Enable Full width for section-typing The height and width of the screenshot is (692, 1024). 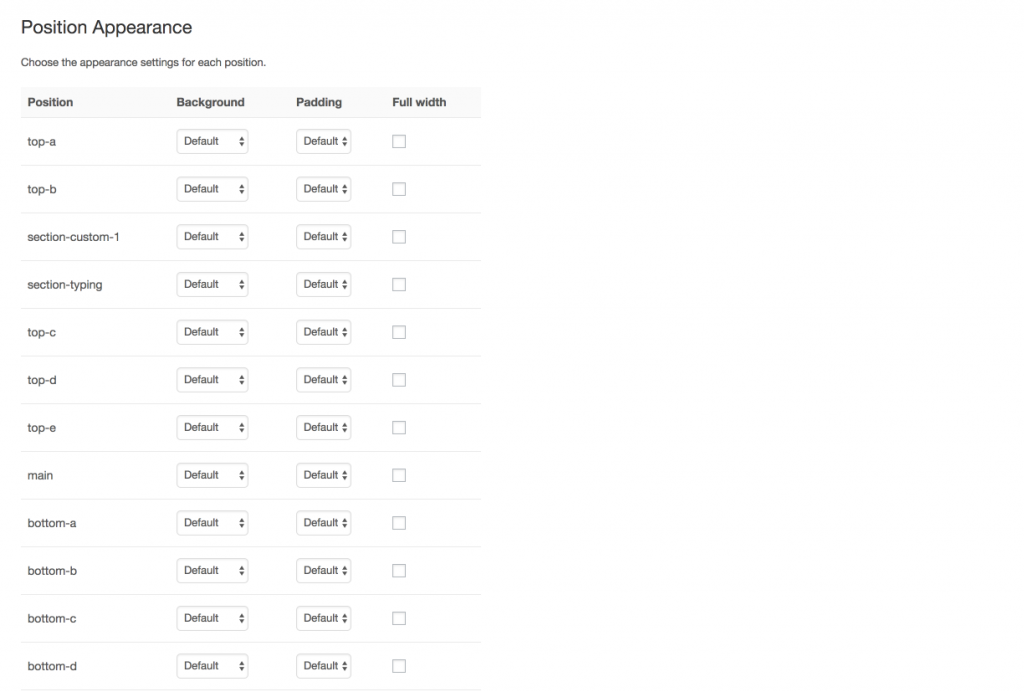(399, 284)
